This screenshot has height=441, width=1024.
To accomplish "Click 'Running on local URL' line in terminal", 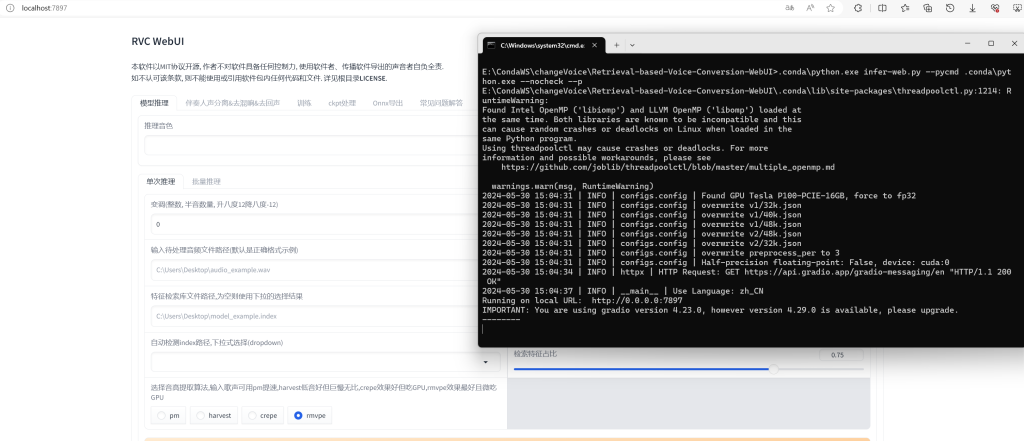I will [x=582, y=301].
